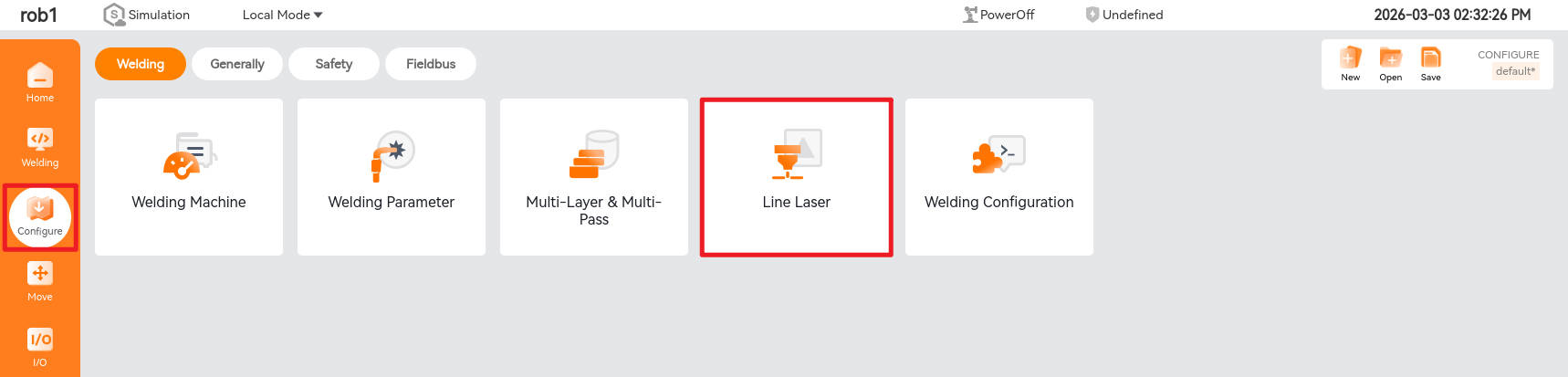Viewport: 1568px width, 377px height.
Task: Open the Welding Parameter tile
Action: 392,177
